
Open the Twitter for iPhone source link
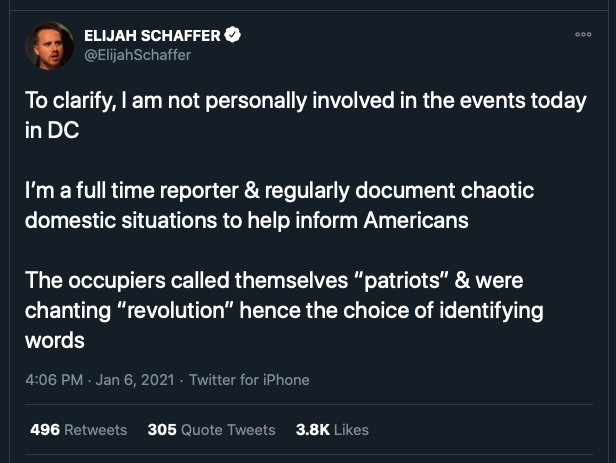click(249, 380)
